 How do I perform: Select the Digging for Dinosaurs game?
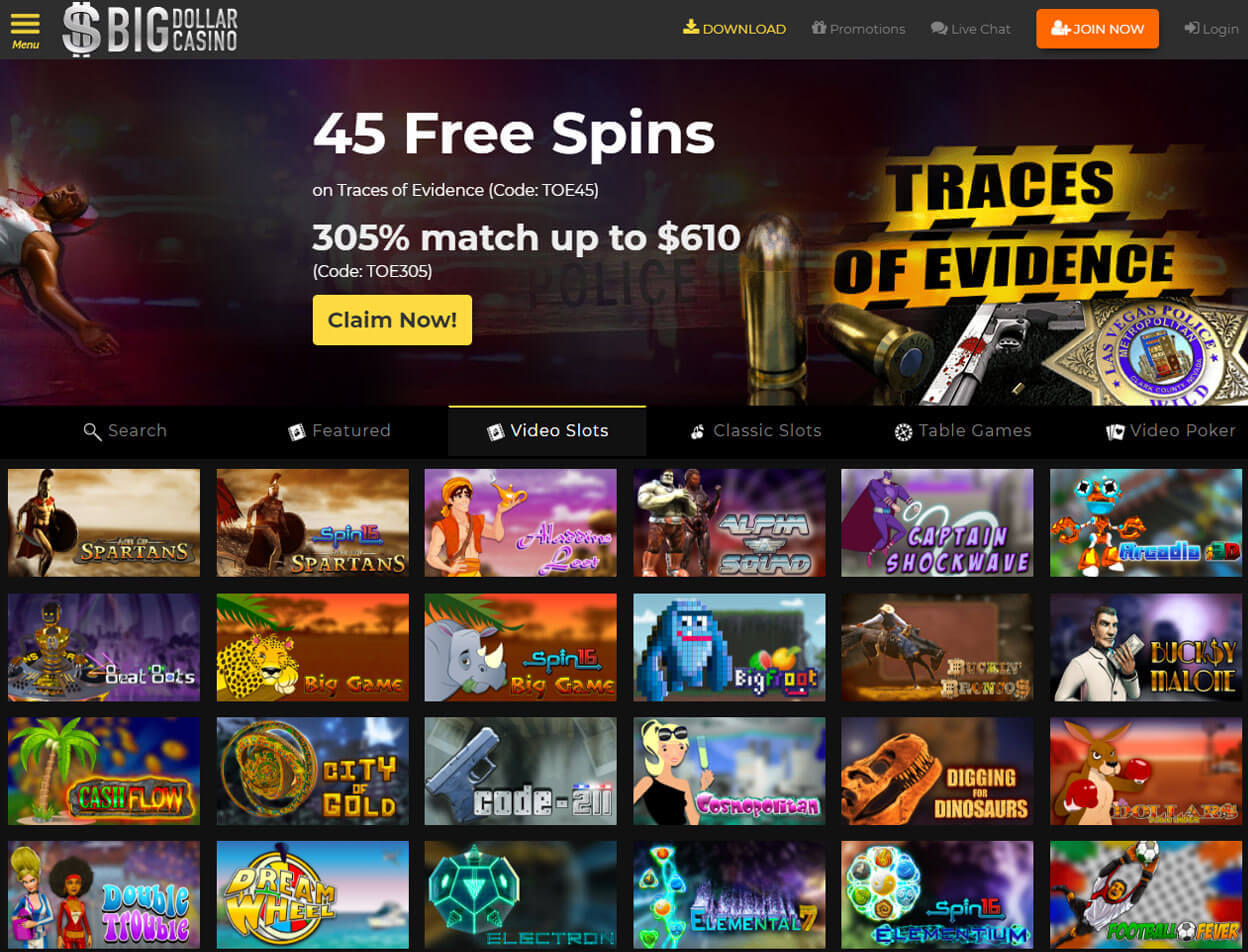pos(937,771)
